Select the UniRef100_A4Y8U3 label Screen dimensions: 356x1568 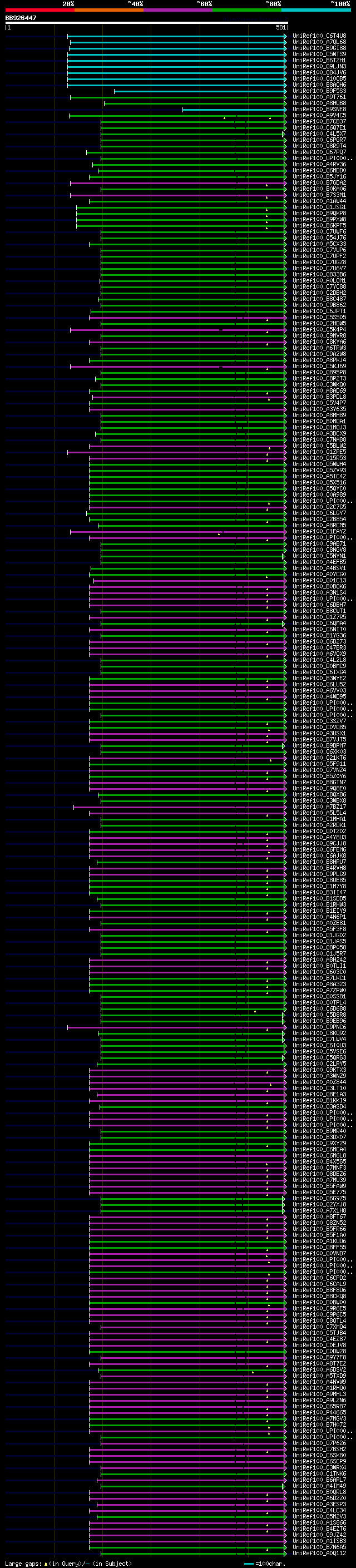point(319,838)
